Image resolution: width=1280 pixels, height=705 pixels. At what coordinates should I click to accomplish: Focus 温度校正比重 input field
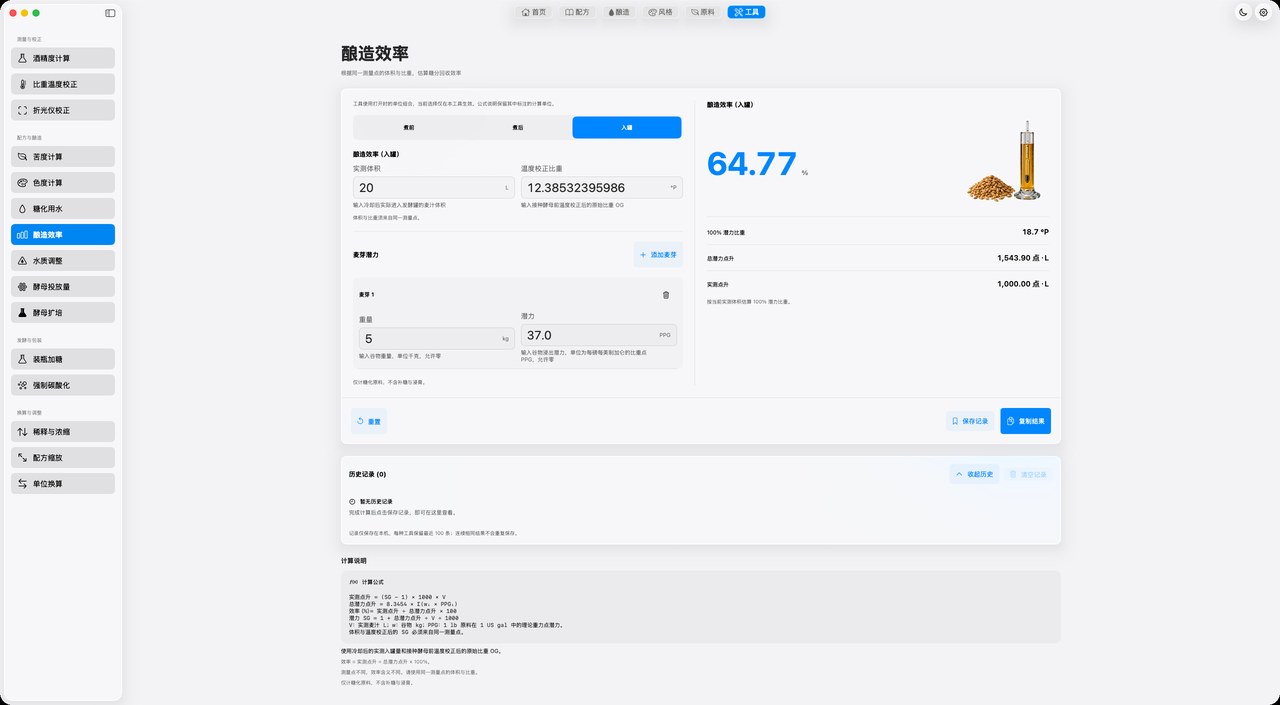[x=602, y=188]
